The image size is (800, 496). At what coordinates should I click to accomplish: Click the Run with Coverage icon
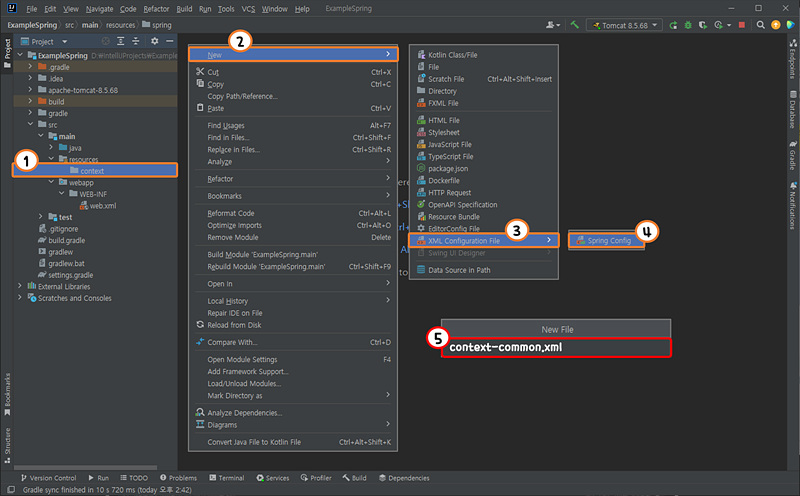(x=703, y=25)
